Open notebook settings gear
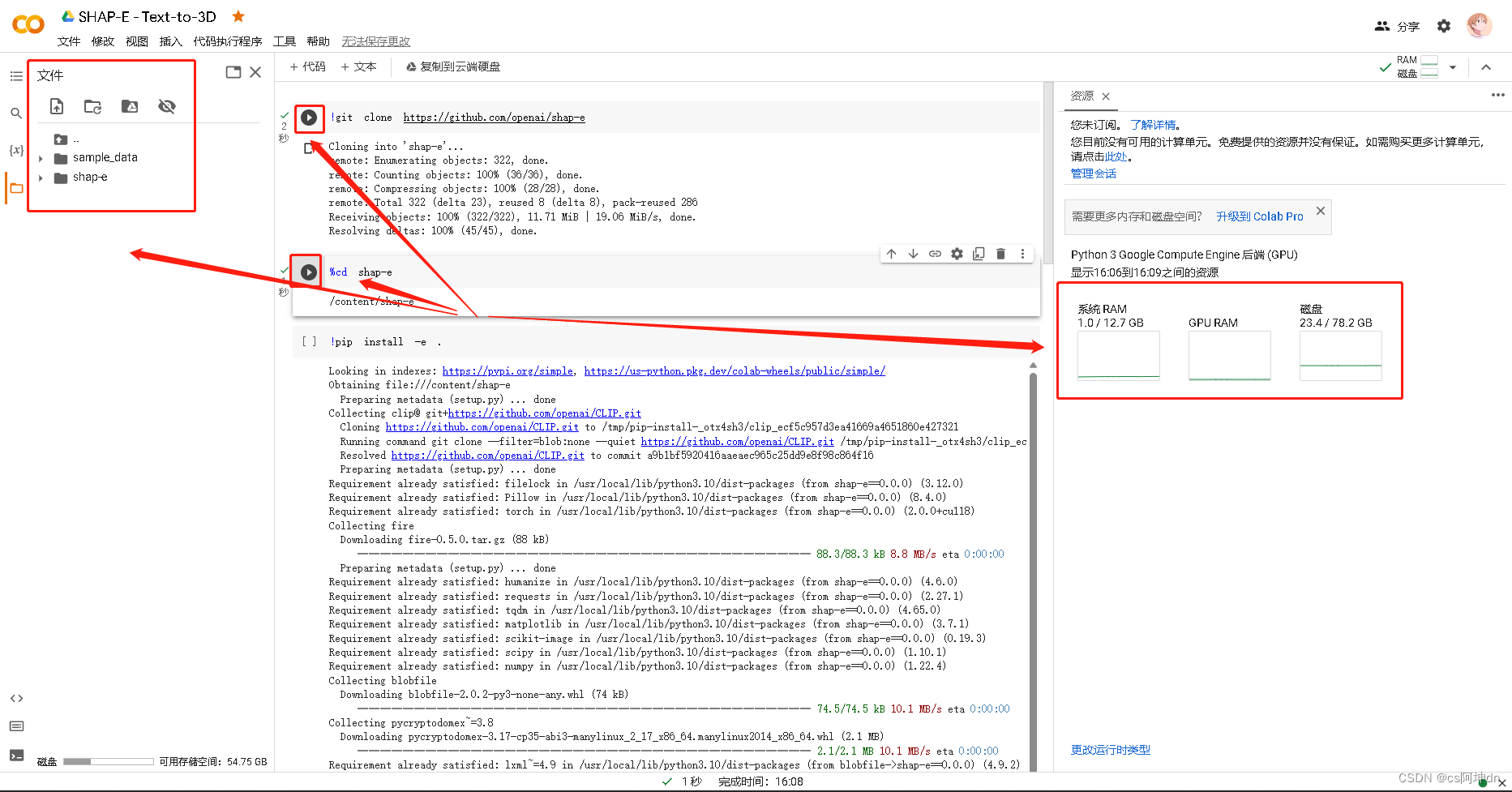 pos(1444,26)
